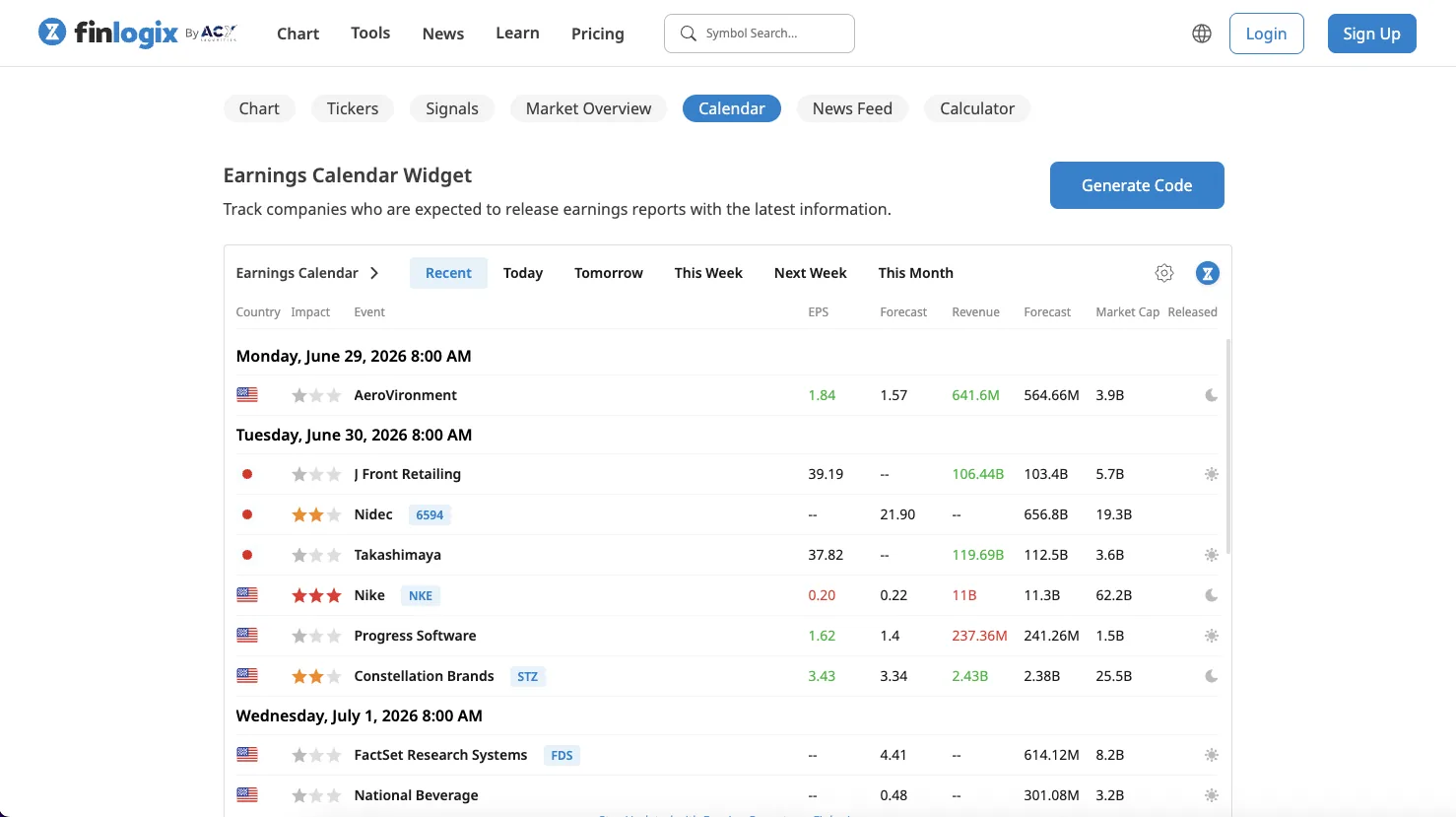
Task: Select the This Month tab
Action: (x=916, y=273)
